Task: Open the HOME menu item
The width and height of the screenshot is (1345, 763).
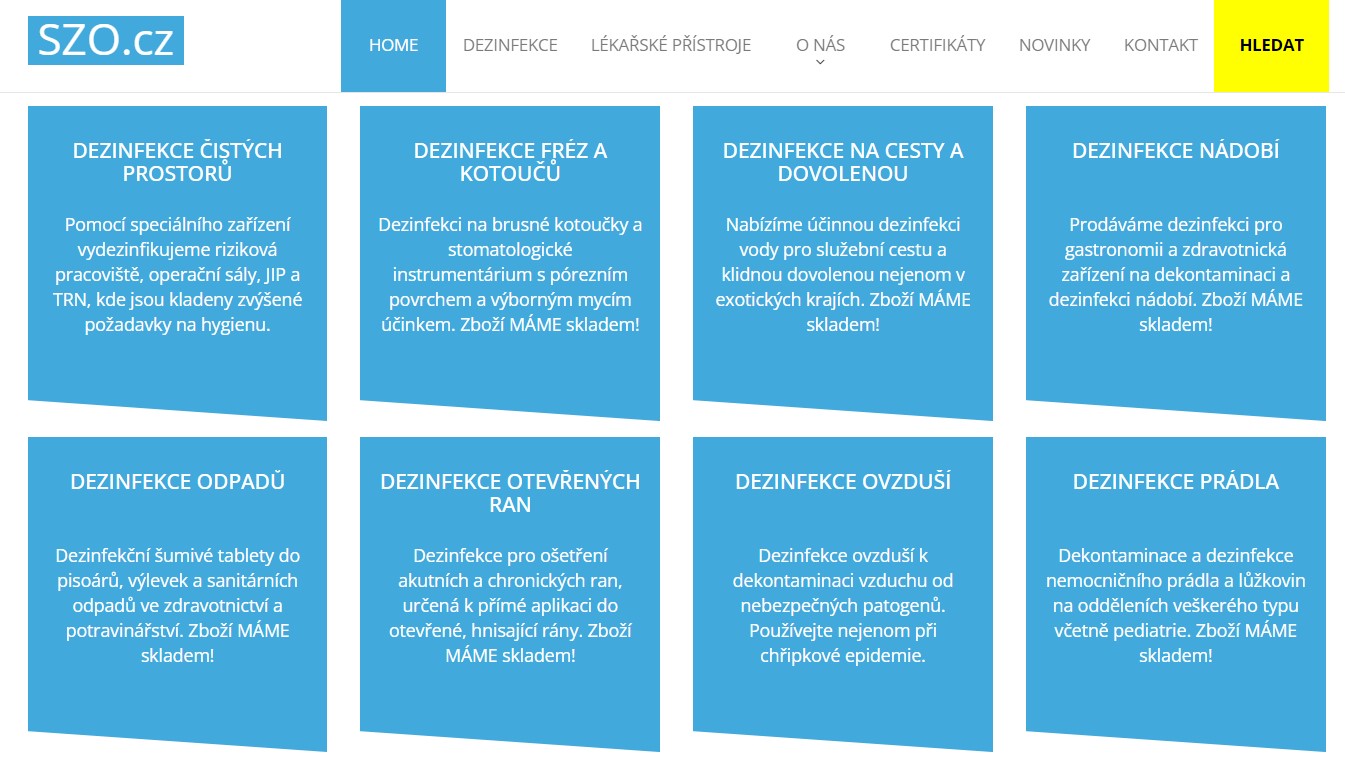Action: tap(393, 45)
